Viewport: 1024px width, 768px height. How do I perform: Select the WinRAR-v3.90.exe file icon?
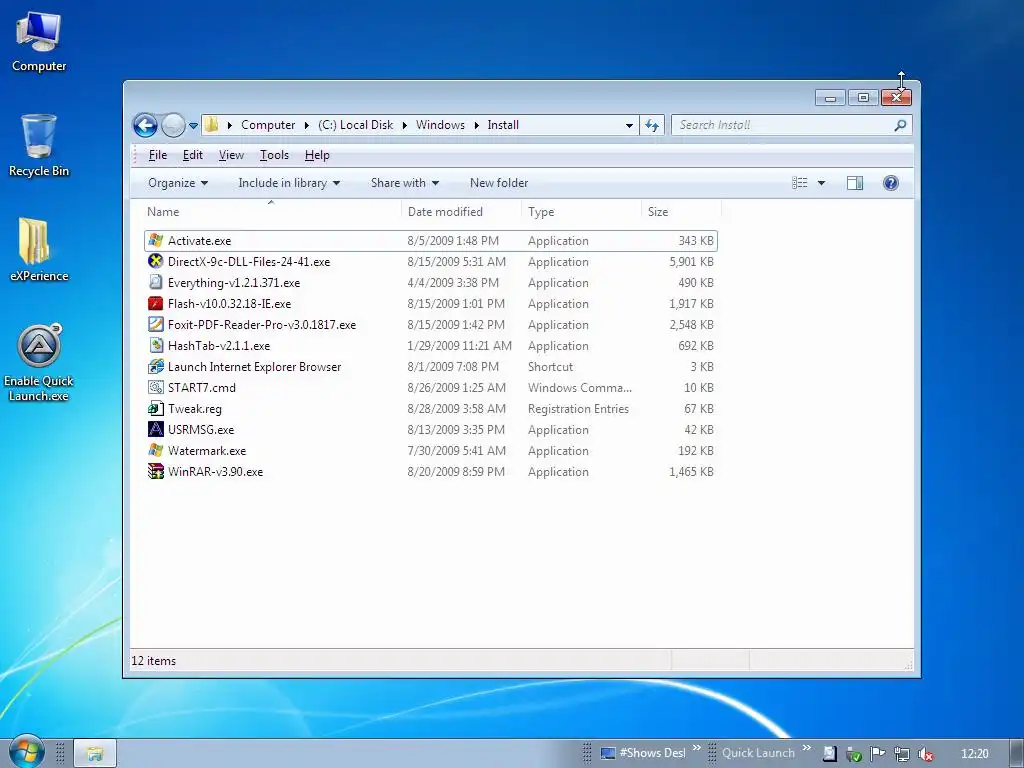click(155, 471)
